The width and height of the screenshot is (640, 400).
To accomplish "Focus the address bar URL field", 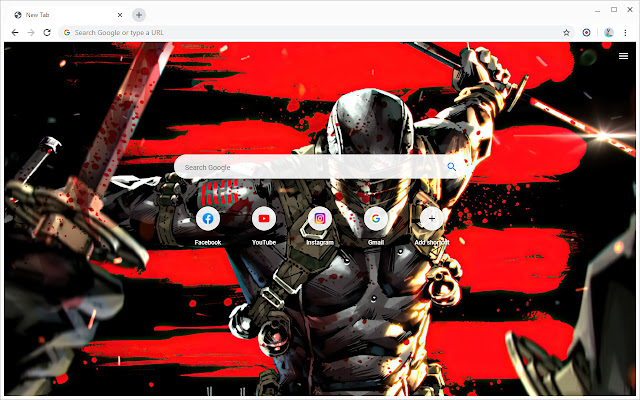I will [316, 33].
